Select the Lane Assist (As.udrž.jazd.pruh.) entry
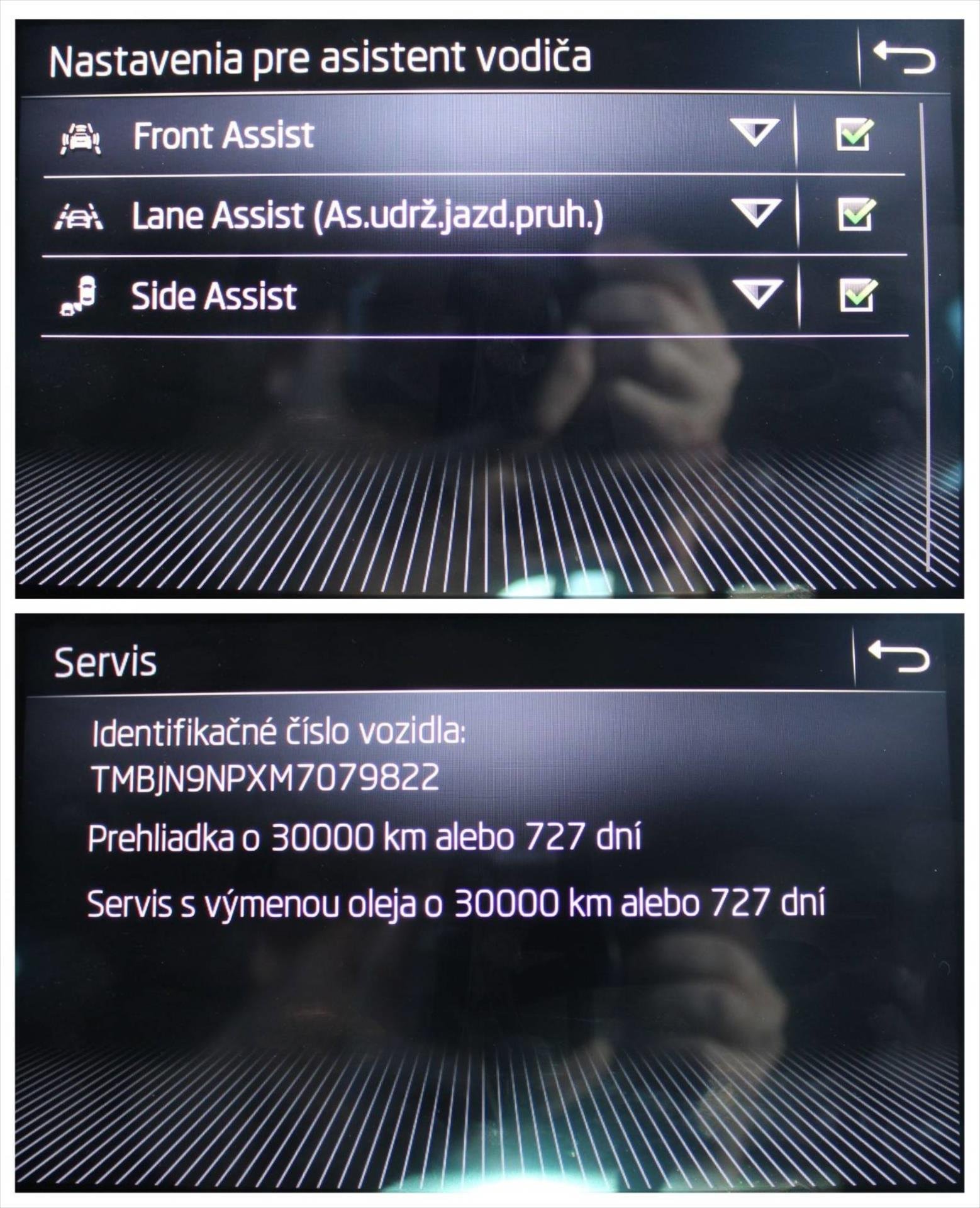Screen dimensions: 980x1208 pyautogui.click(x=367, y=216)
